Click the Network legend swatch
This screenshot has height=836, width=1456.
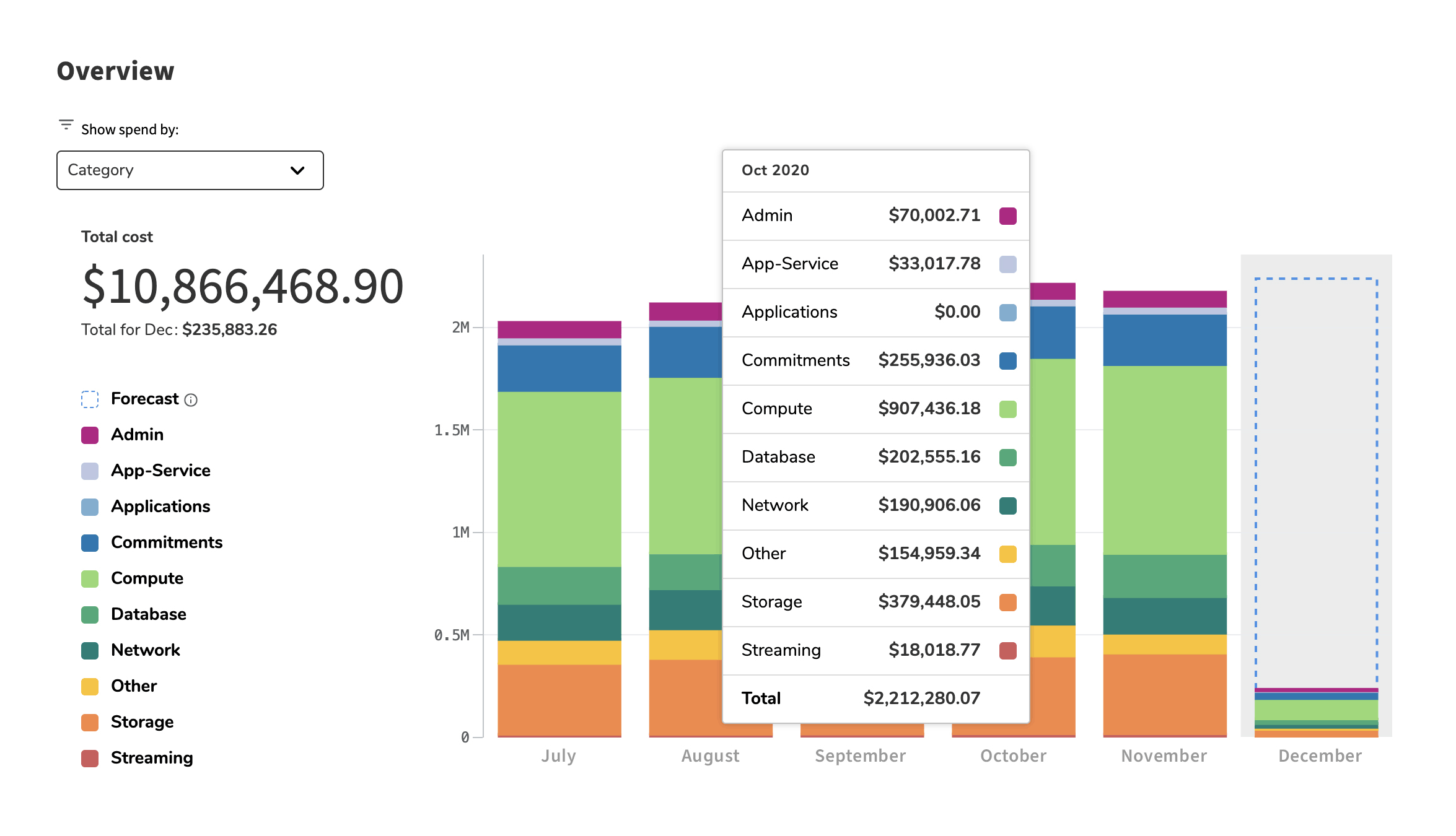(90, 651)
